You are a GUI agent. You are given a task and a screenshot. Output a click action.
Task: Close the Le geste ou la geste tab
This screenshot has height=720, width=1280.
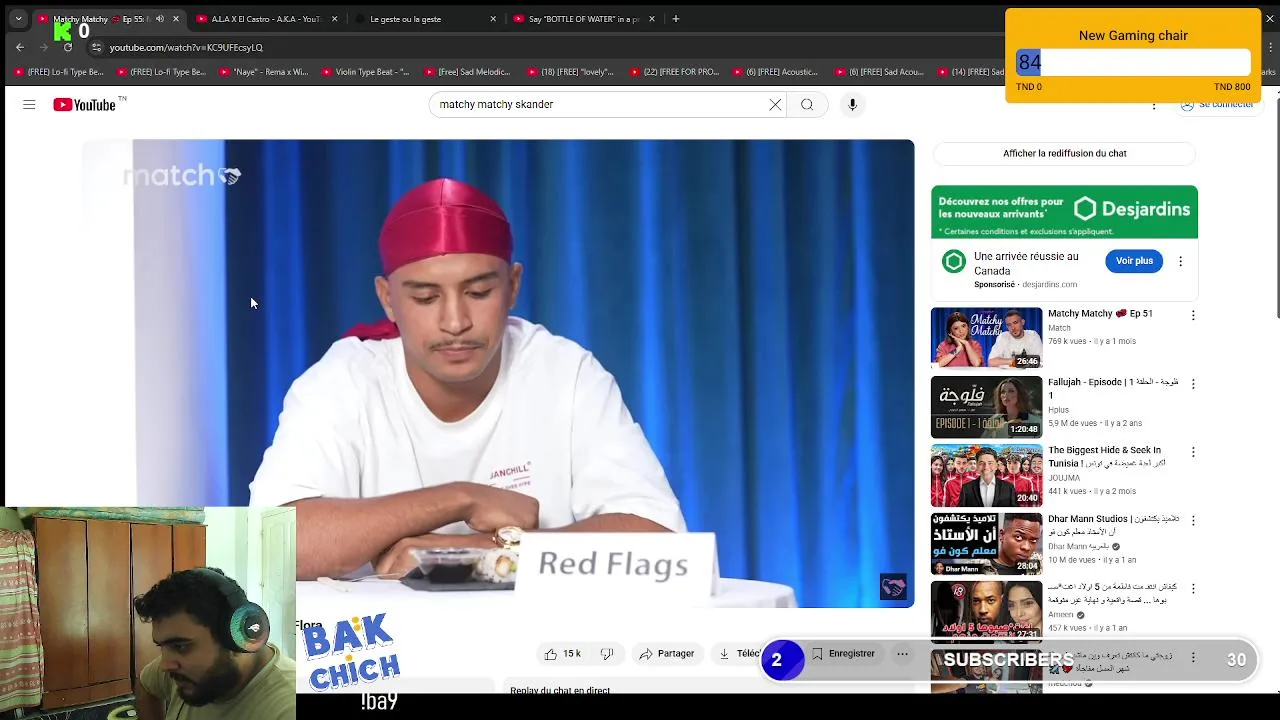coord(493,19)
